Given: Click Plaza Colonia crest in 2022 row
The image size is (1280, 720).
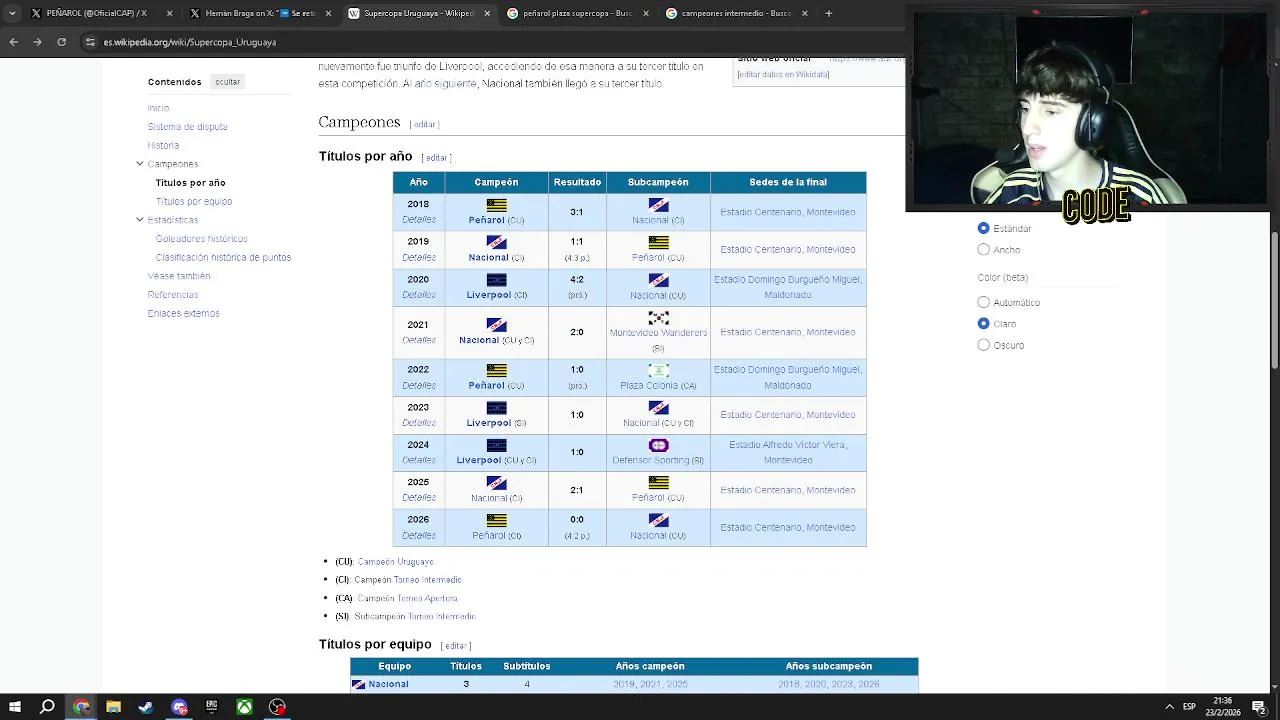Looking at the screenshot, I should [x=658, y=370].
